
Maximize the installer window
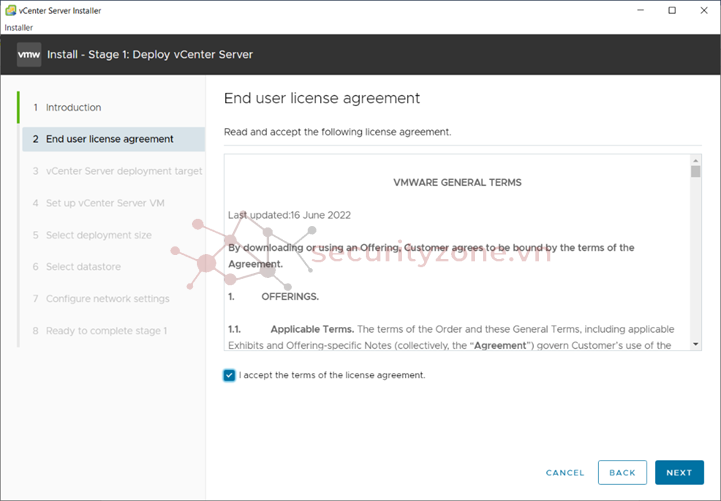[672, 10]
